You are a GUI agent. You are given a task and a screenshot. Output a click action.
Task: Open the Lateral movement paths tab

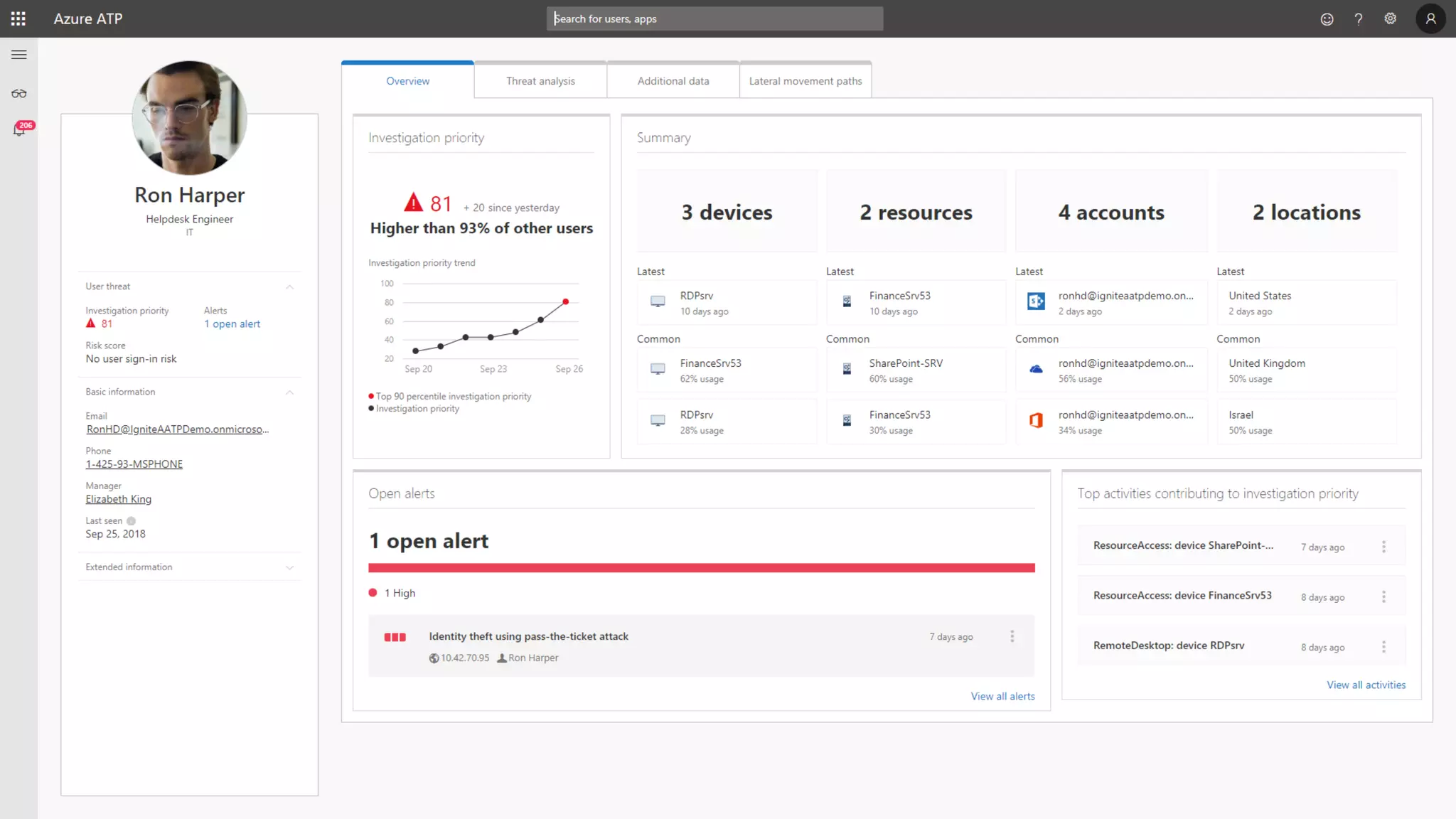click(805, 81)
